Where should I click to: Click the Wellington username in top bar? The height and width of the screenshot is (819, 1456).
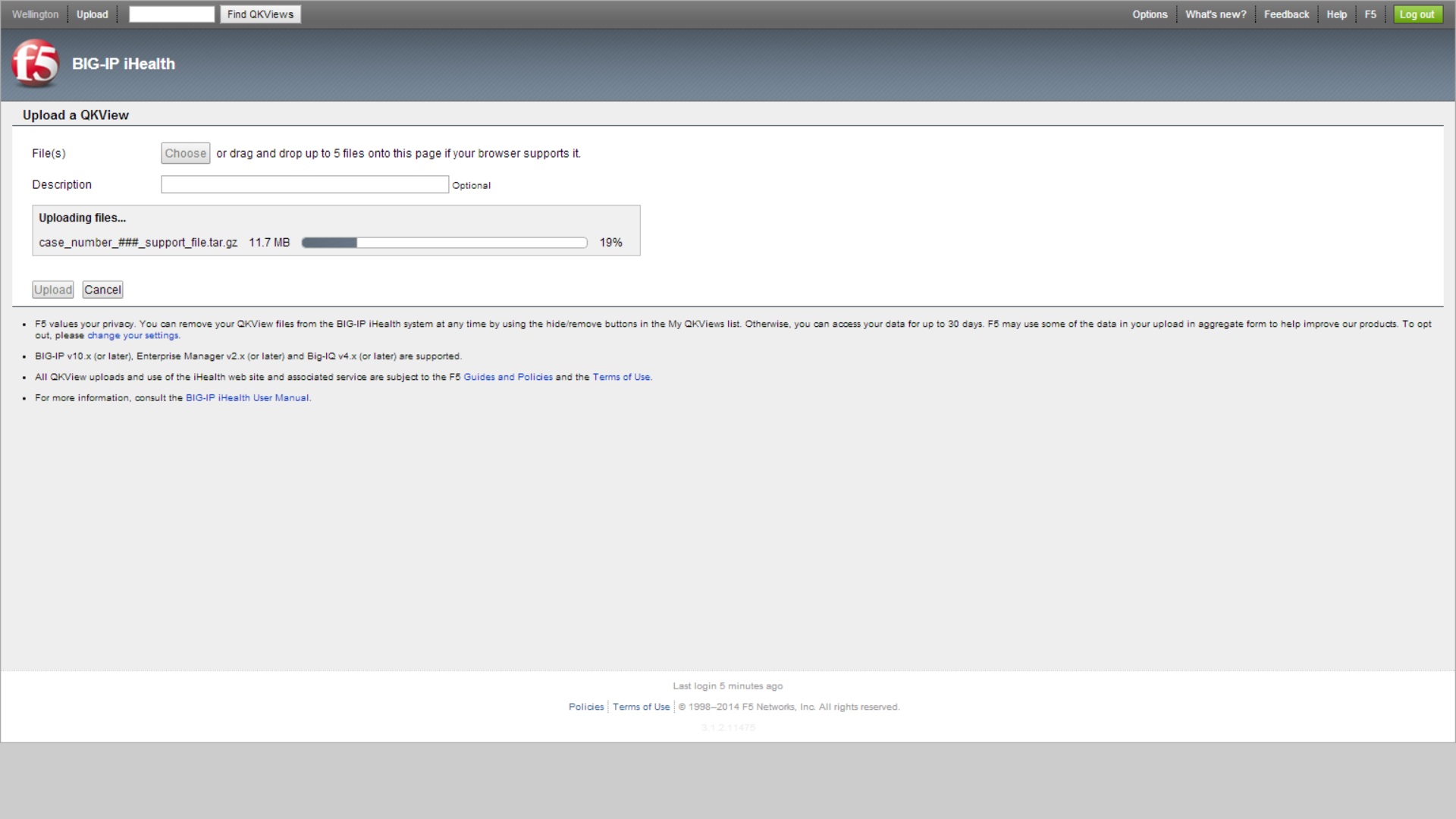(x=35, y=14)
